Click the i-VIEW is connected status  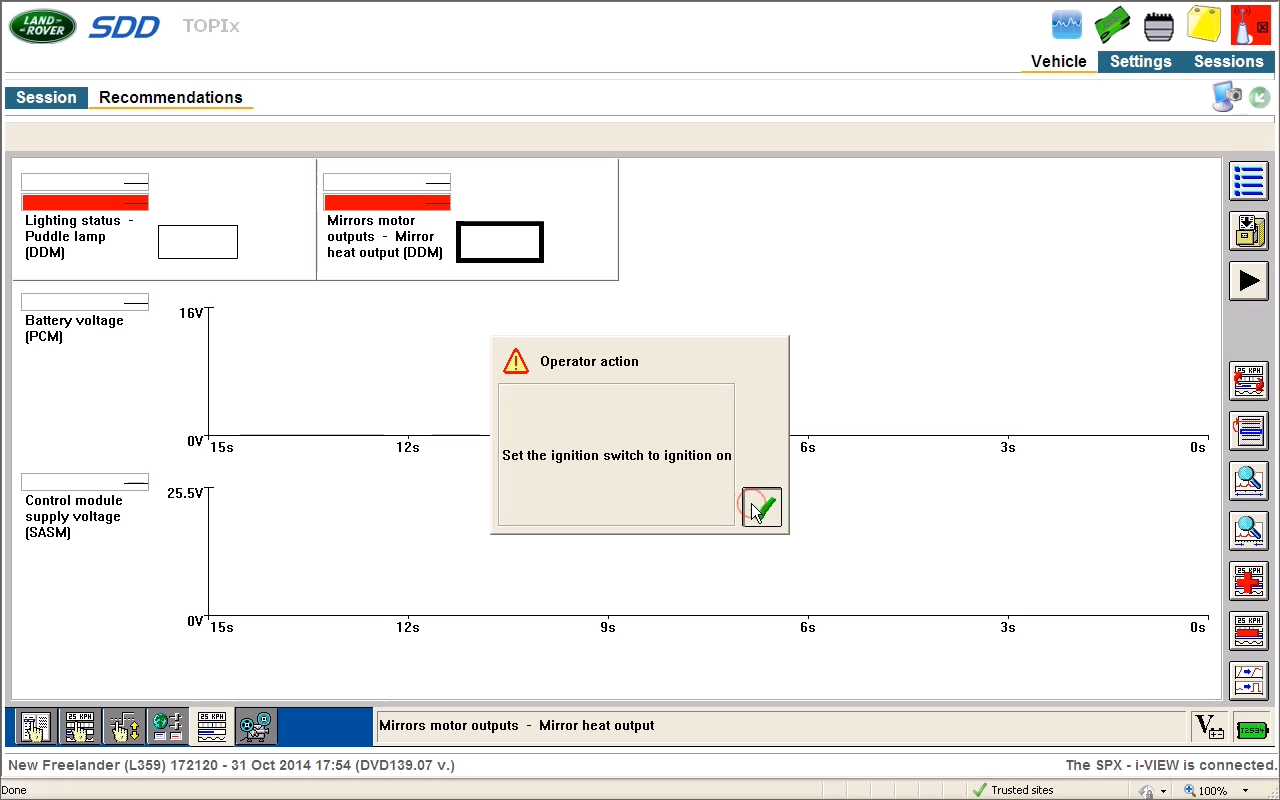1169,765
